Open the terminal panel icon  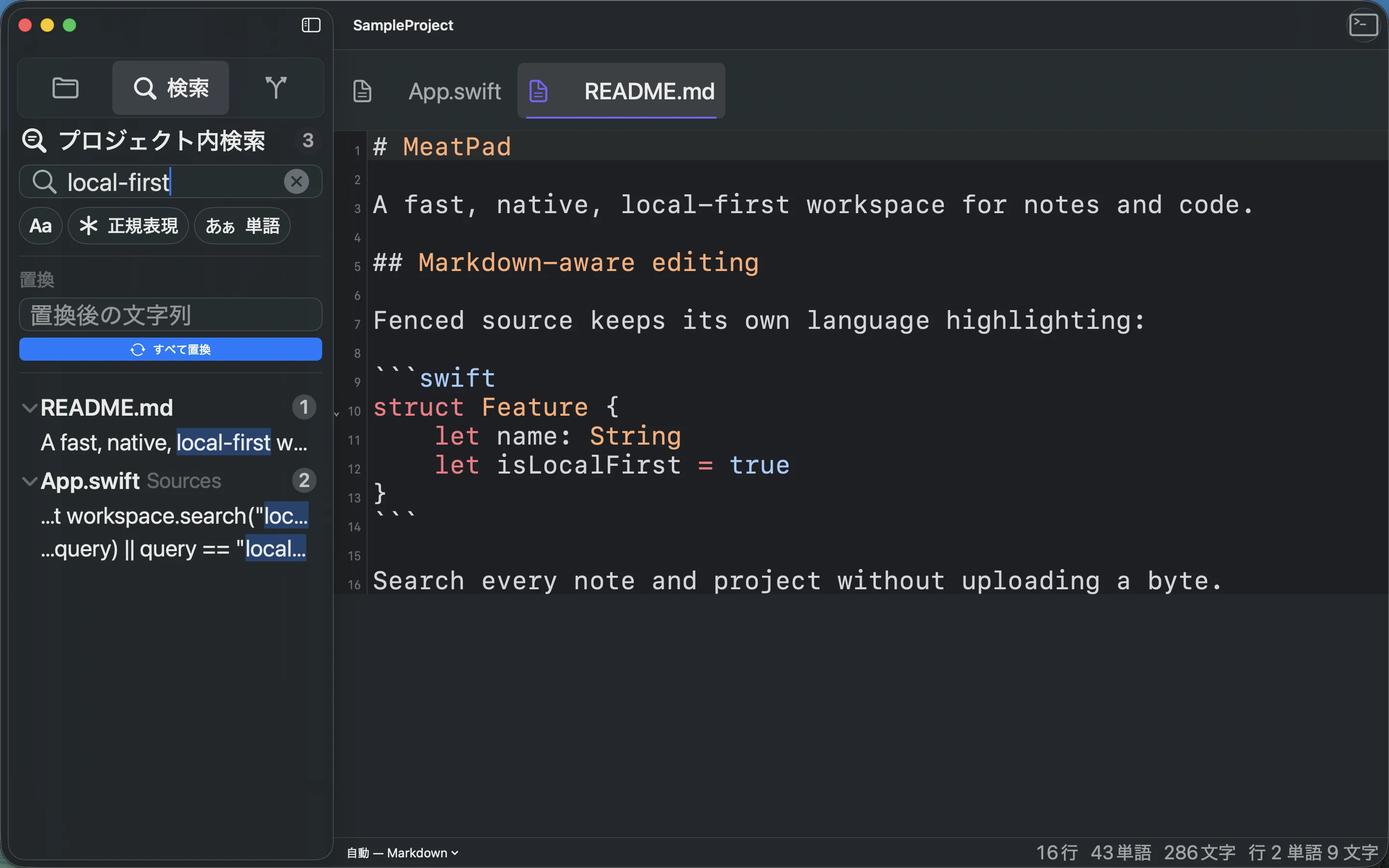point(1364,25)
